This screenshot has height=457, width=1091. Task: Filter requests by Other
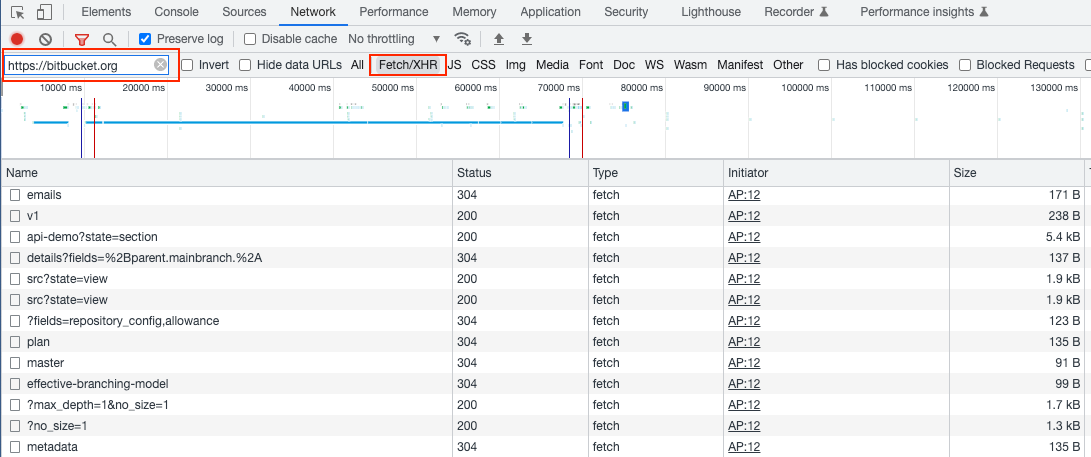(x=788, y=65)
